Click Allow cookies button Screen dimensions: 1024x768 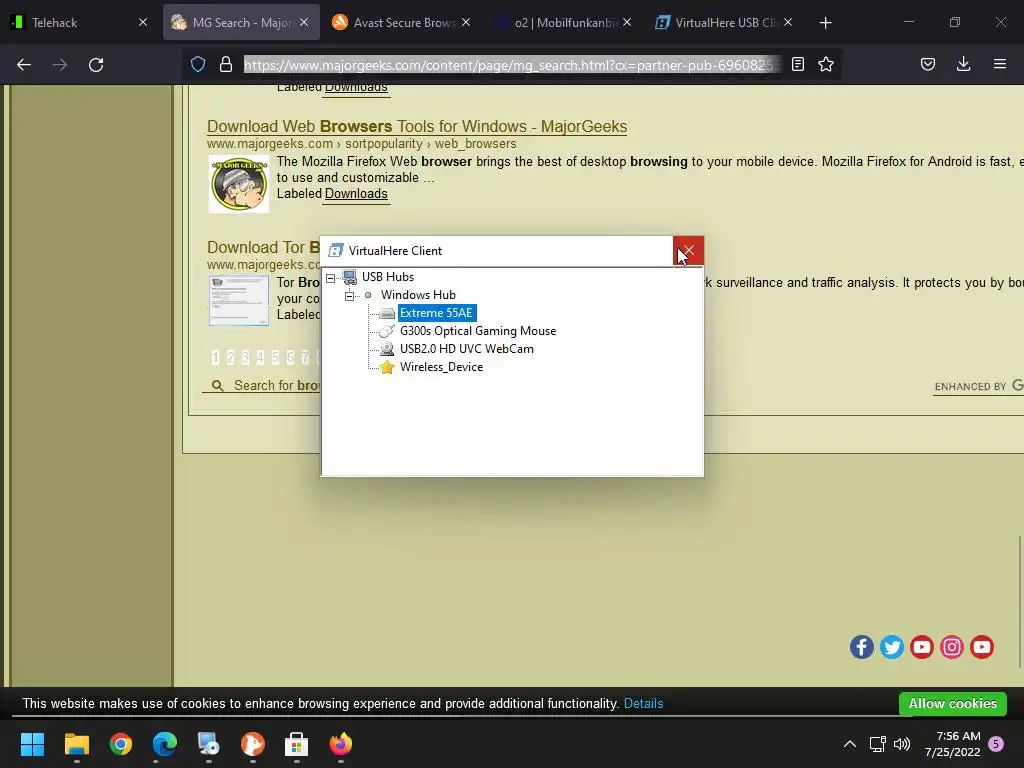click(953, 704)
